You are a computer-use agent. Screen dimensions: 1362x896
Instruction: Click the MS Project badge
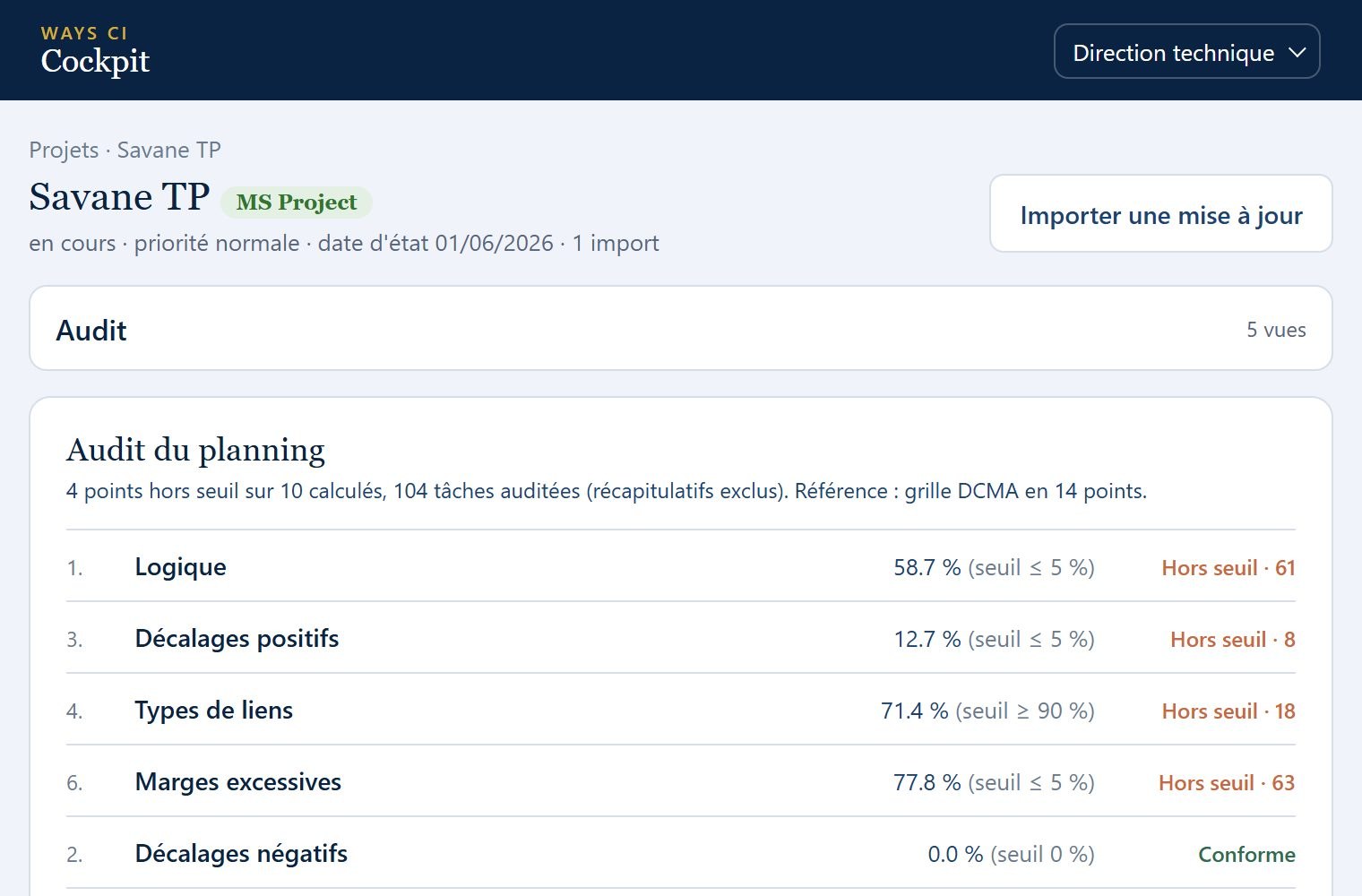(x=297, y=202)
